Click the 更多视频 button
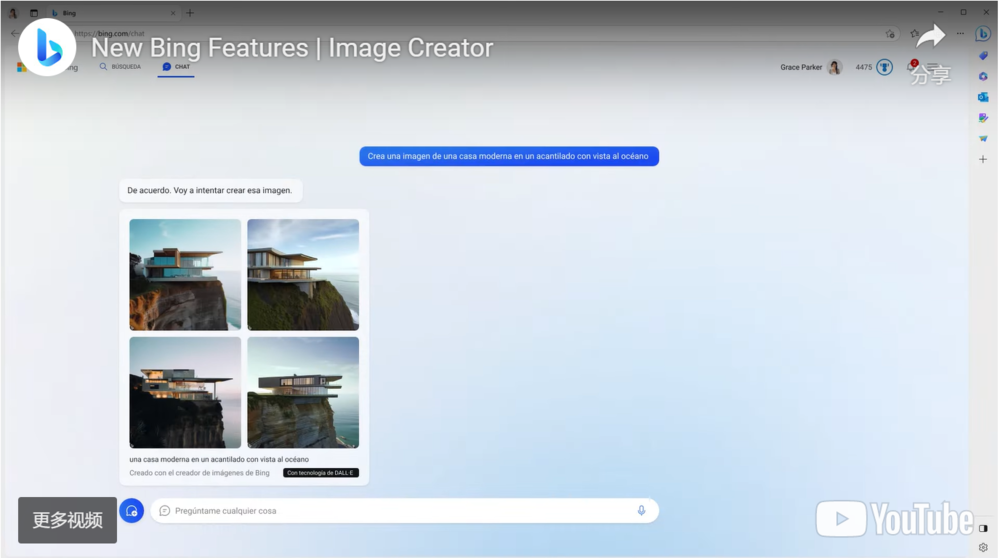The height and width of the screenshot is (558, 1000). pos(67,520)
